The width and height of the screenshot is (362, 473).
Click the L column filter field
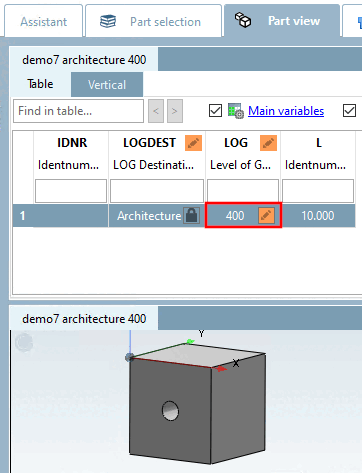coord(318,191)
